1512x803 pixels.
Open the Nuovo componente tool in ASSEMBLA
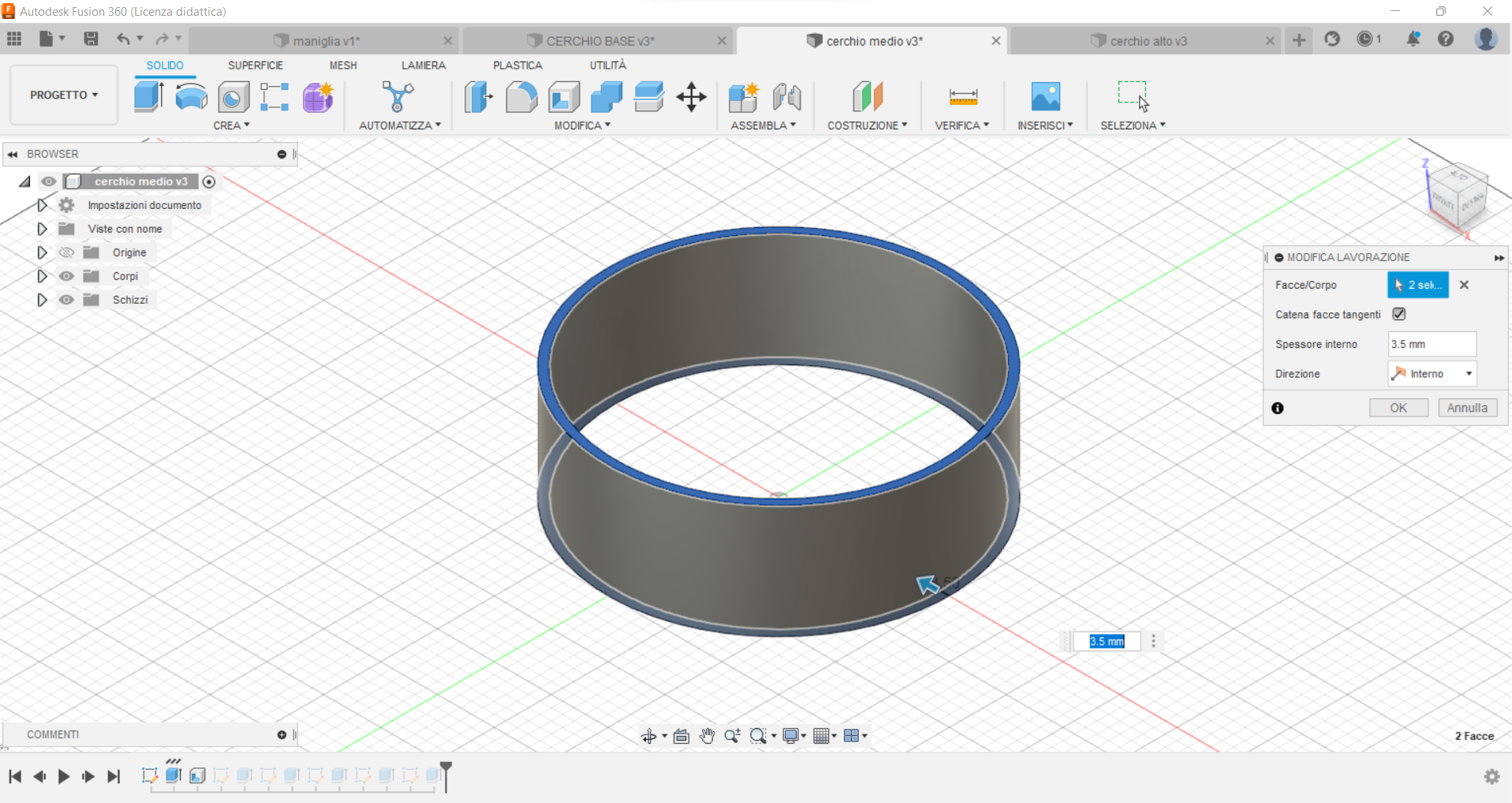pos(741,96)
